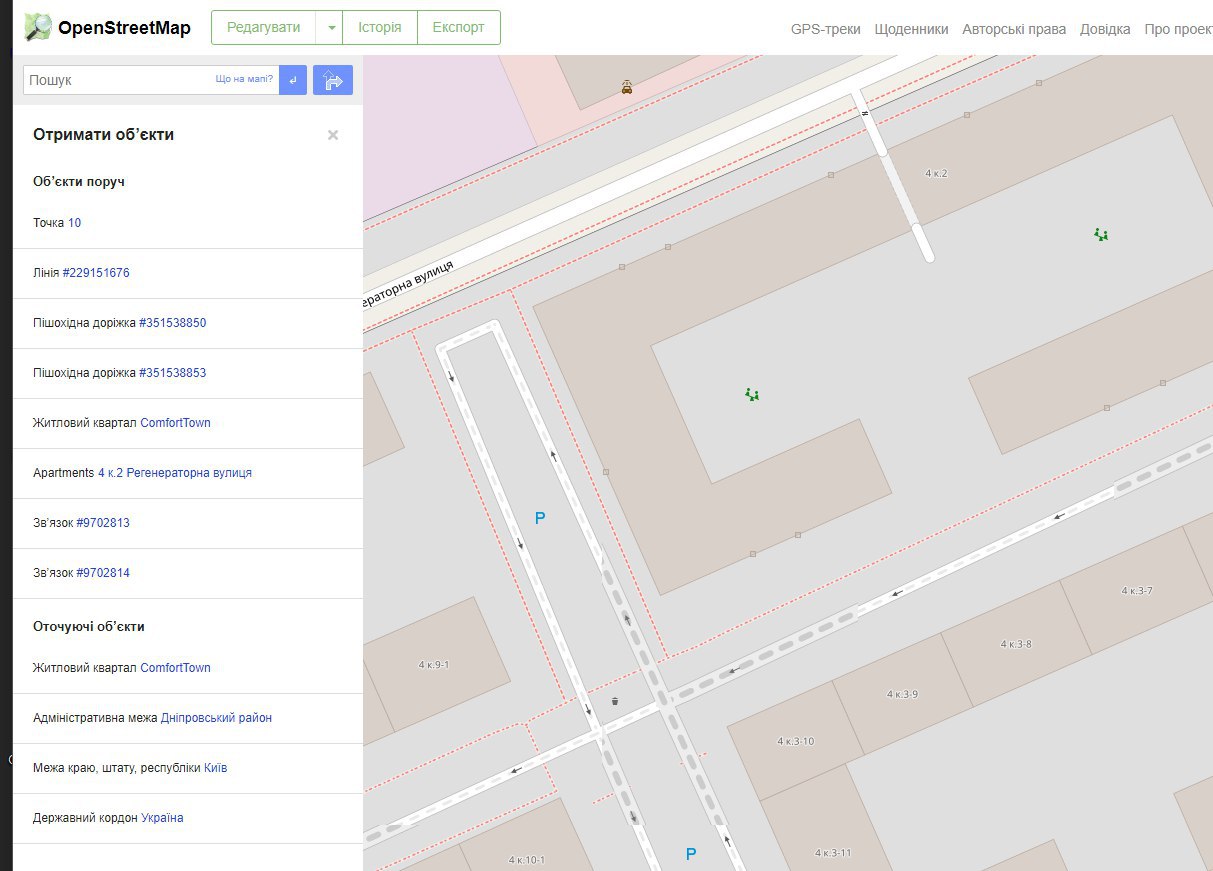The width and height of the screenshot is (1213, 871).
Task: Open way link #229151676
Action: click(x=96, y=273)
